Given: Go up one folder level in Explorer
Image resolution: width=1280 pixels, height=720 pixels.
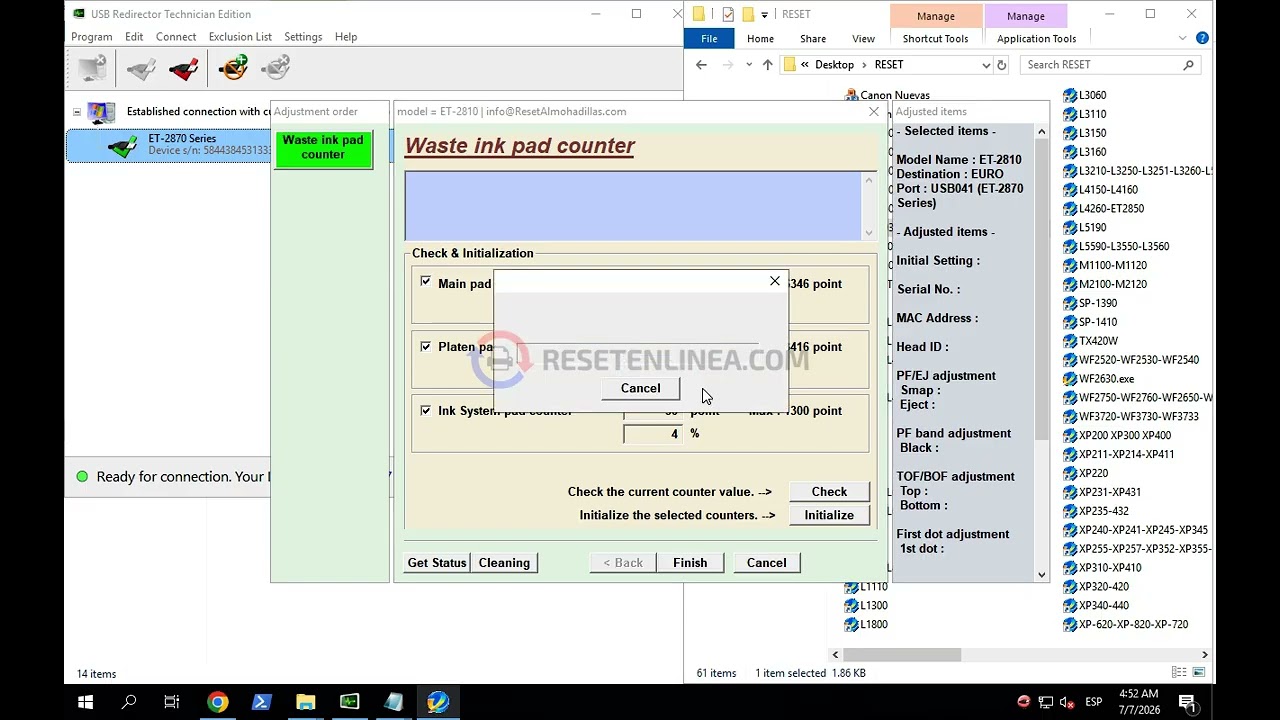Looking at the screenshot, I should pyautogui.click(x=767, y=65).
